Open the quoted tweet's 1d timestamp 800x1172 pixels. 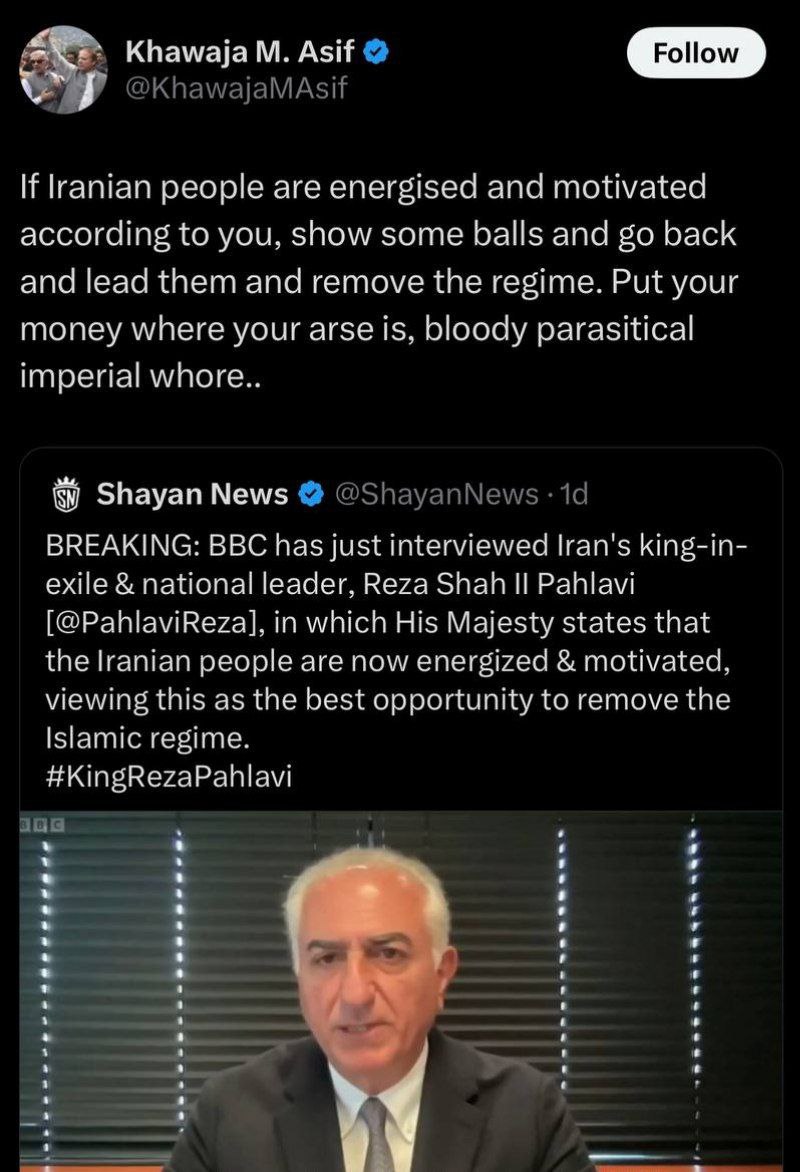pos(575,493)
